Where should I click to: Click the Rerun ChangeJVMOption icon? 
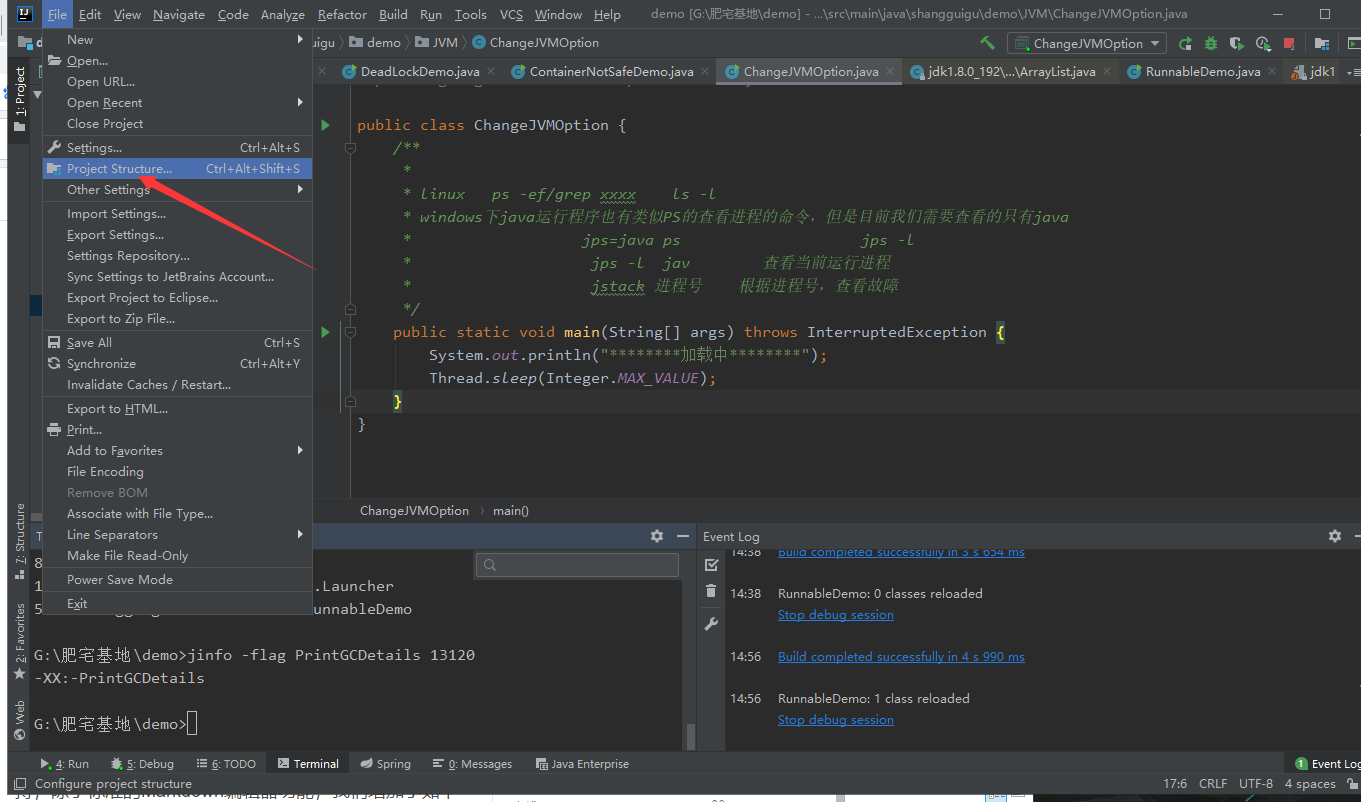click(1185, 43)
